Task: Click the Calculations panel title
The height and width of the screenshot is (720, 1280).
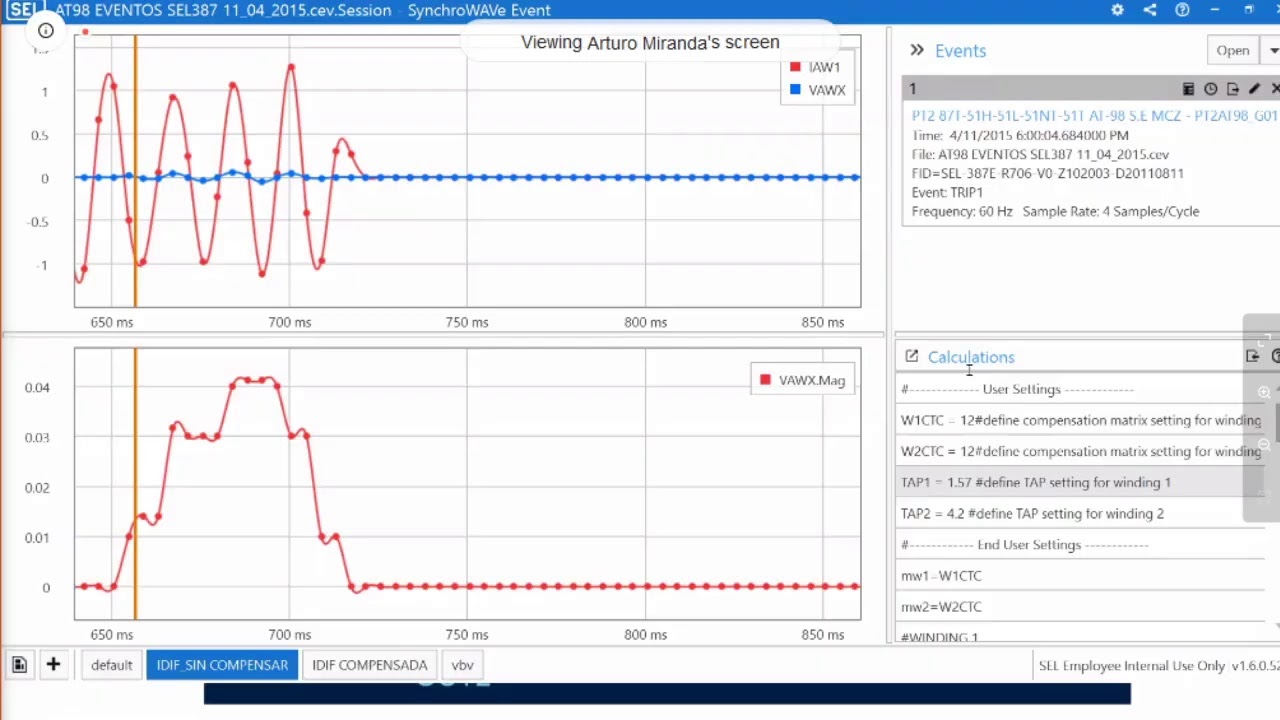Action: pos(971,357)
